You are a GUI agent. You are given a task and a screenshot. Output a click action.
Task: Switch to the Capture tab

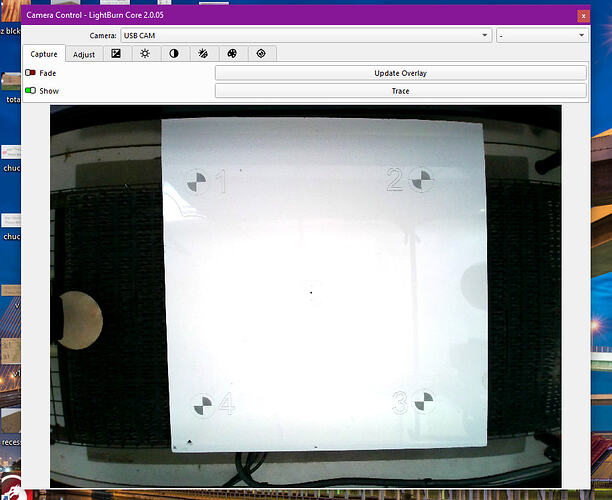pos(44,54)
